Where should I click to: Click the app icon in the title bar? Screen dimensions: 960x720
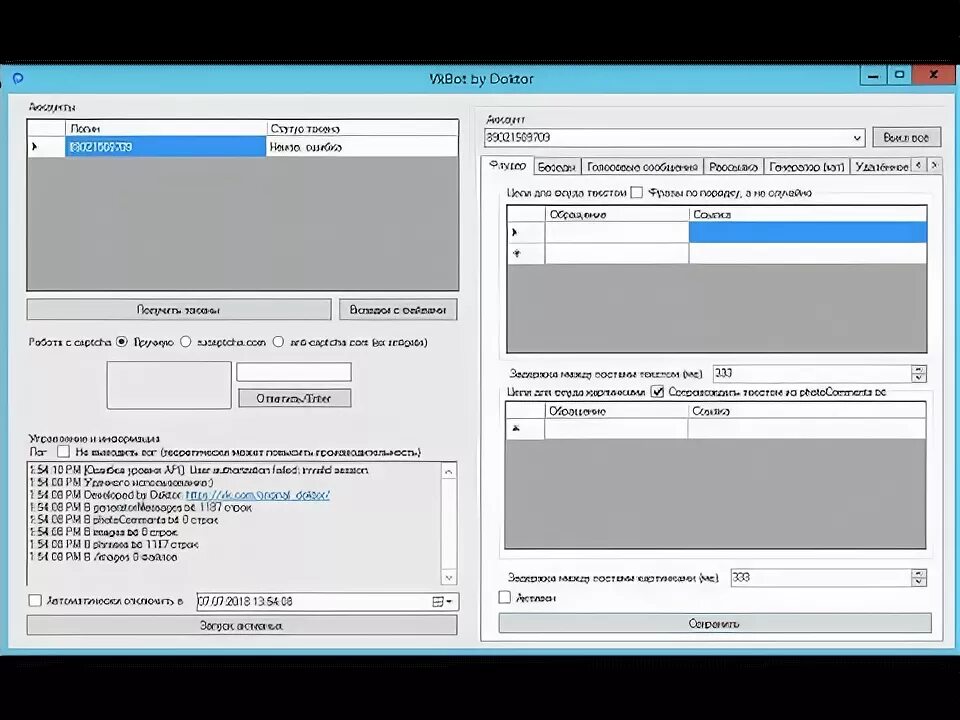(x=18, y=78)
